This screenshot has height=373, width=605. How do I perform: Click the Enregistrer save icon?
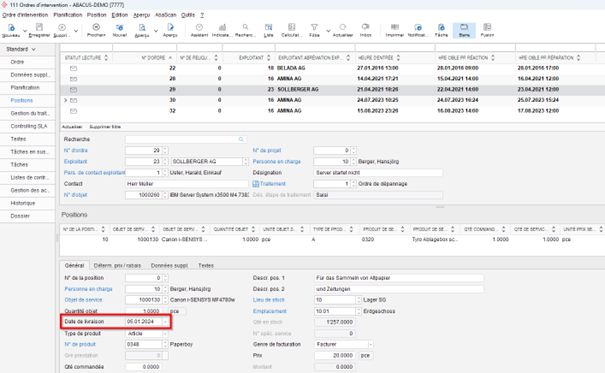39,27
